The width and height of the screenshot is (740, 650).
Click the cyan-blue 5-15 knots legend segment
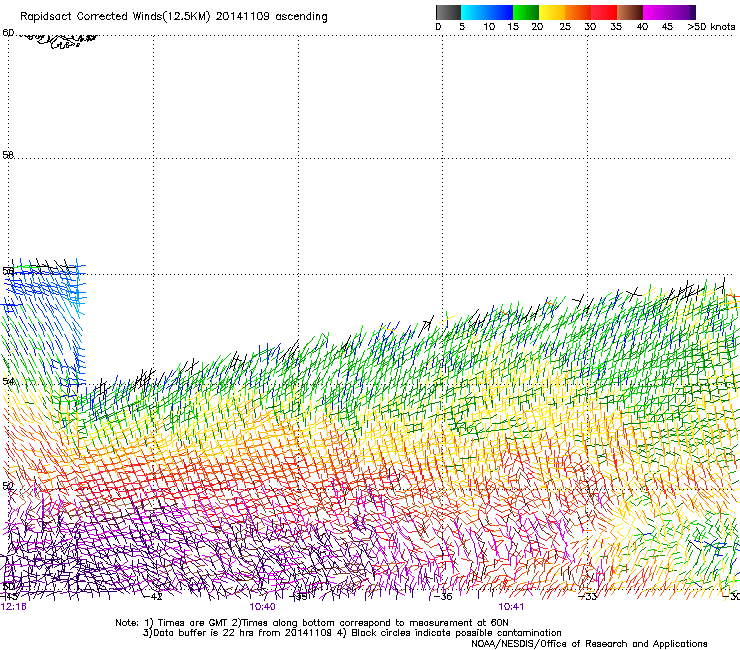[487, 12]
